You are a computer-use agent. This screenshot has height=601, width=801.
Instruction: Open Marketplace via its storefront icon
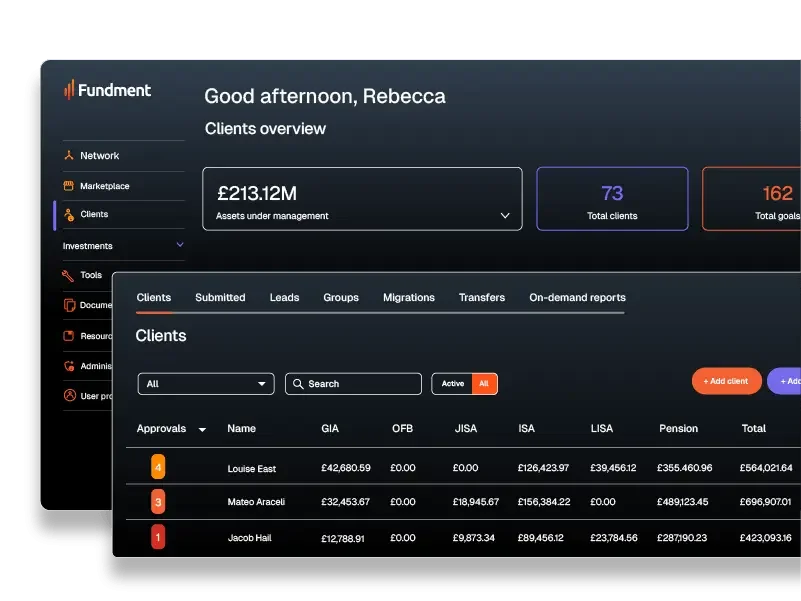pos(68,186)
